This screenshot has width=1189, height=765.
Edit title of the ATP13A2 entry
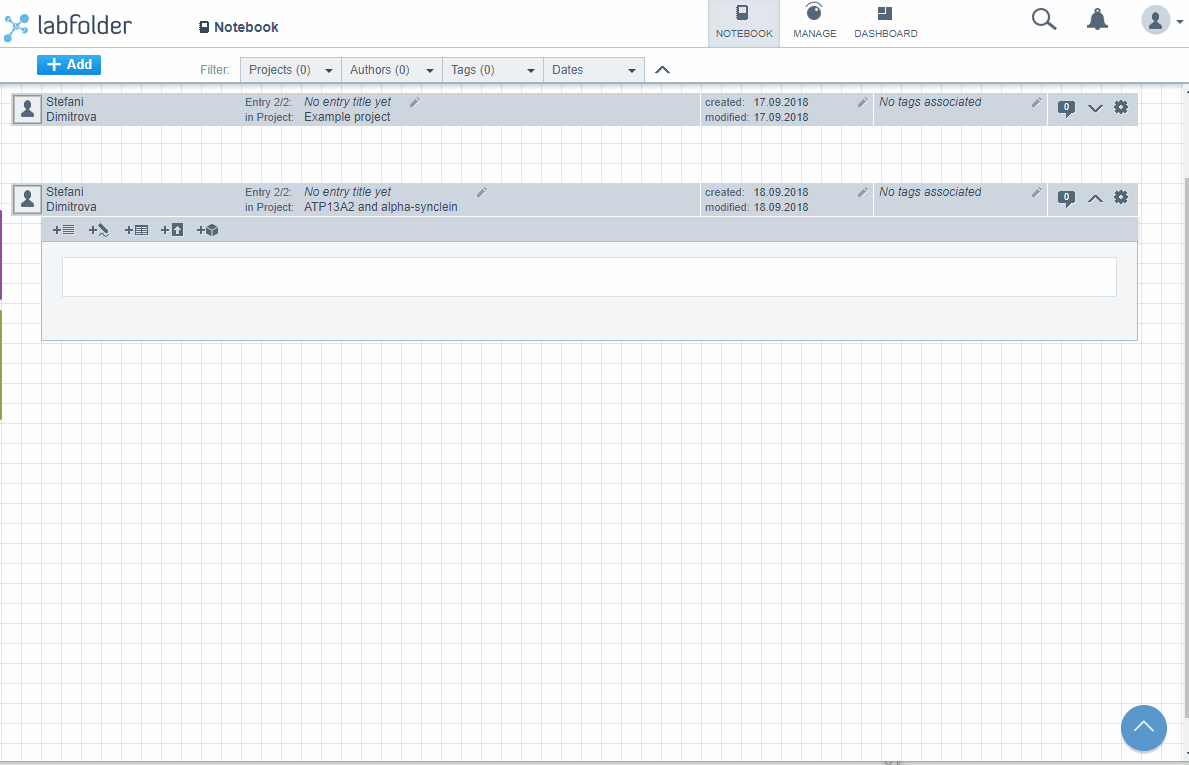click(x=482, y=193)
